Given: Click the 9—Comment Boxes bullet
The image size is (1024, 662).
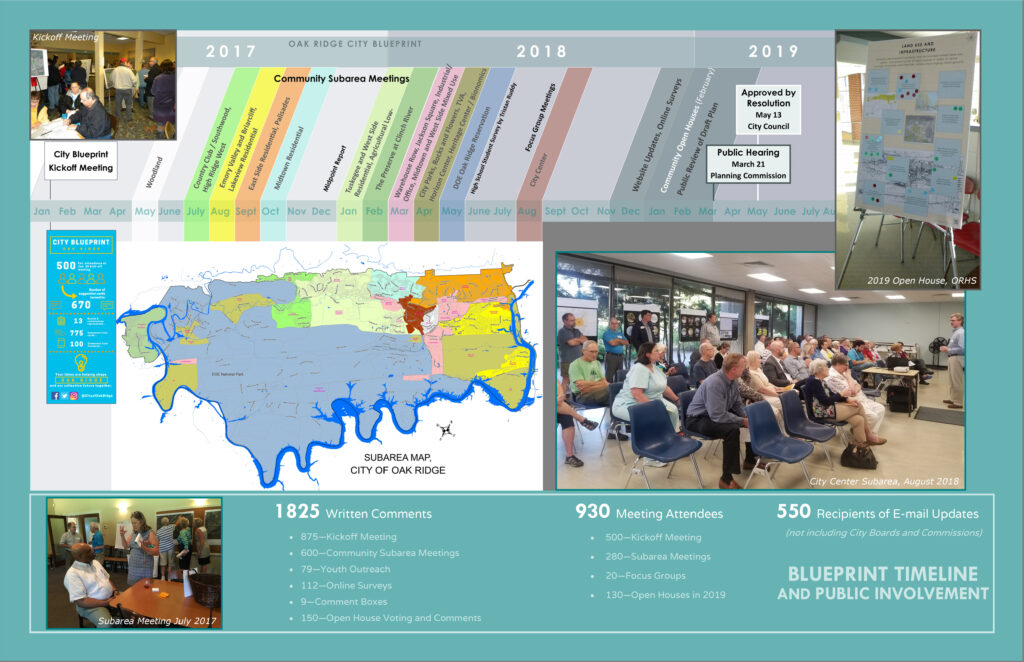Looking at the screenshot, I should 344,602.
